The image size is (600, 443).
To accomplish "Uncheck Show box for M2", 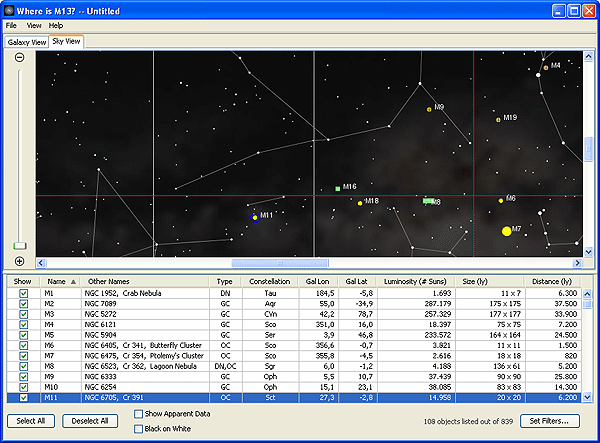I will pos(24,304).
